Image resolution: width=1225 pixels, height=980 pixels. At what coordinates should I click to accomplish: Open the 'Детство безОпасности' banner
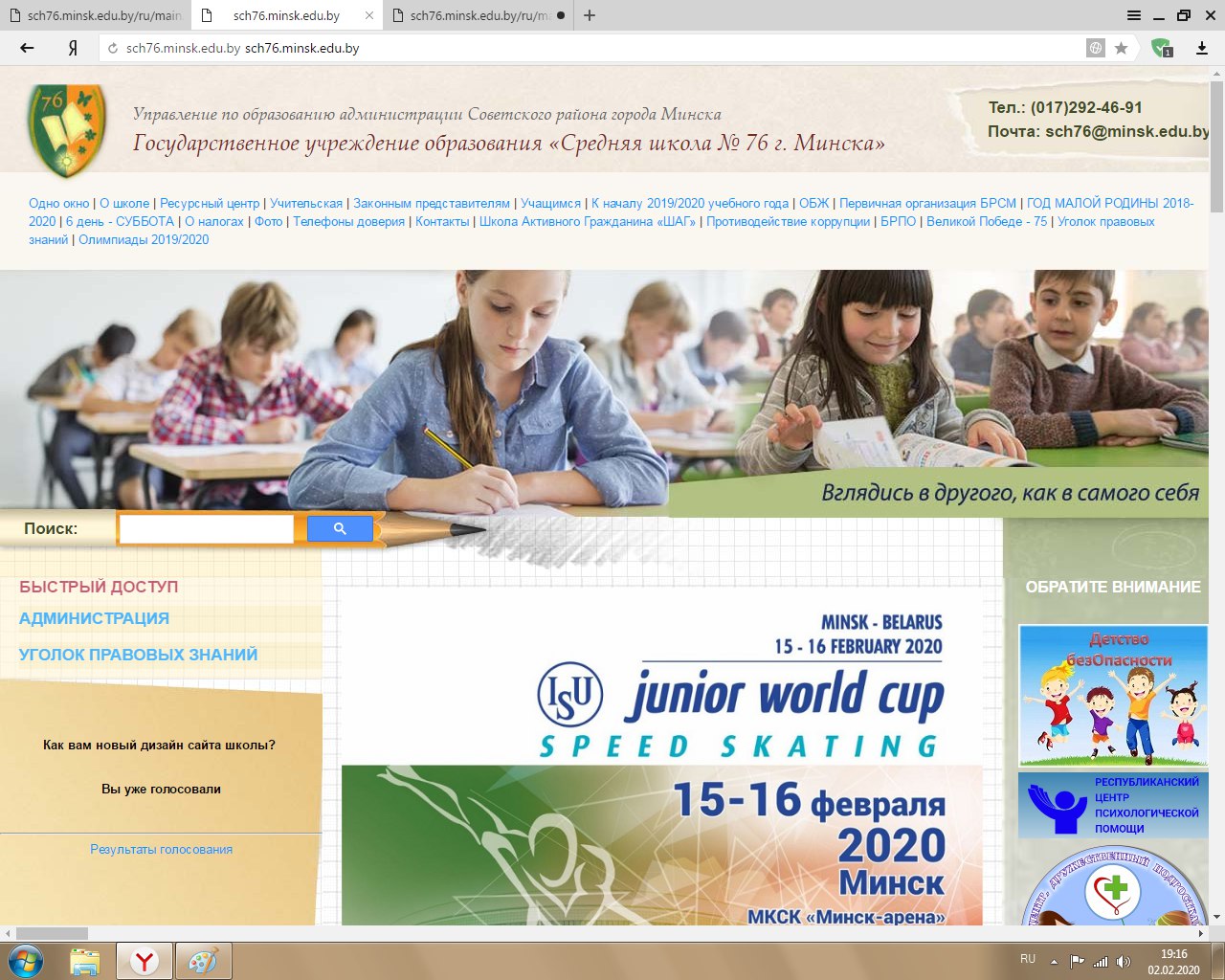1113,696
